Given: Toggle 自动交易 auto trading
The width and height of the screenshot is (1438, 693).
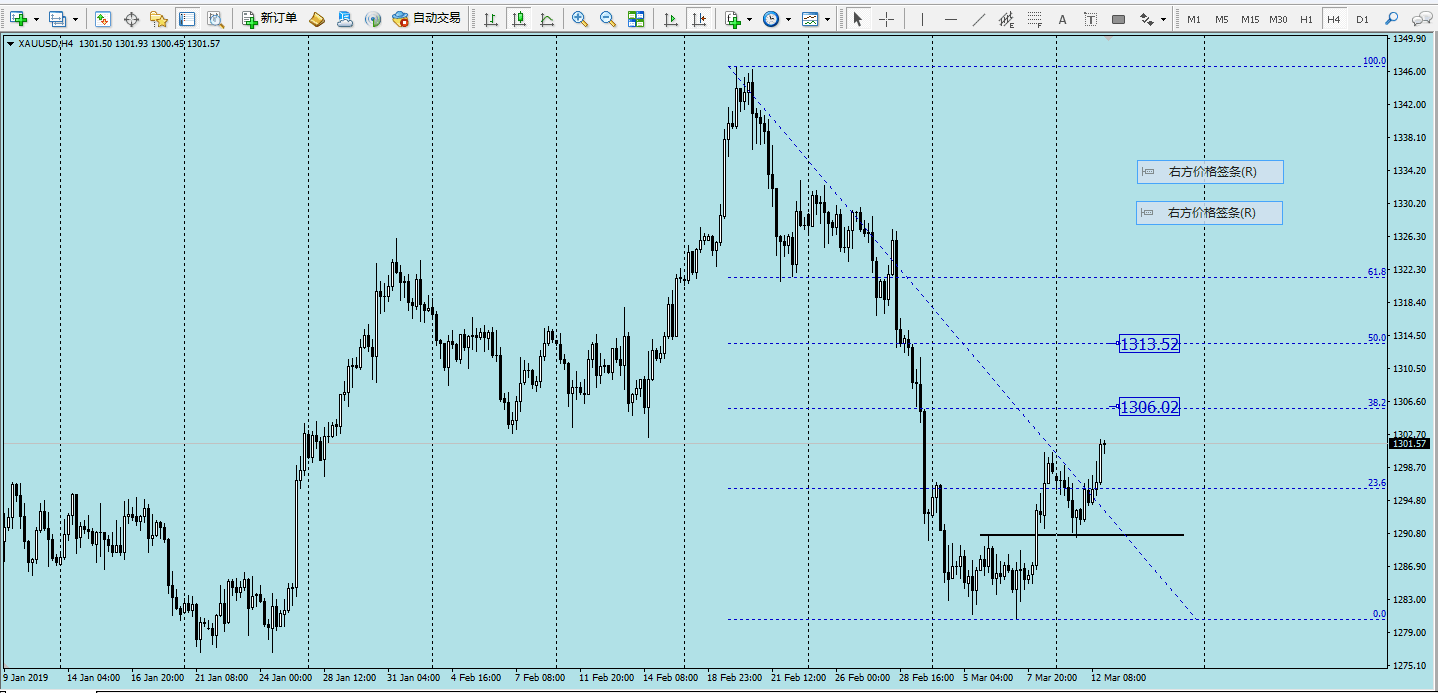Looking at the screenshot, I should pos(427,19).
